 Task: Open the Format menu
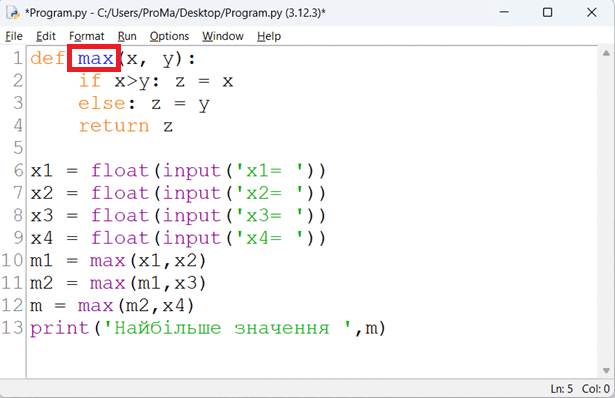(86, 36)
